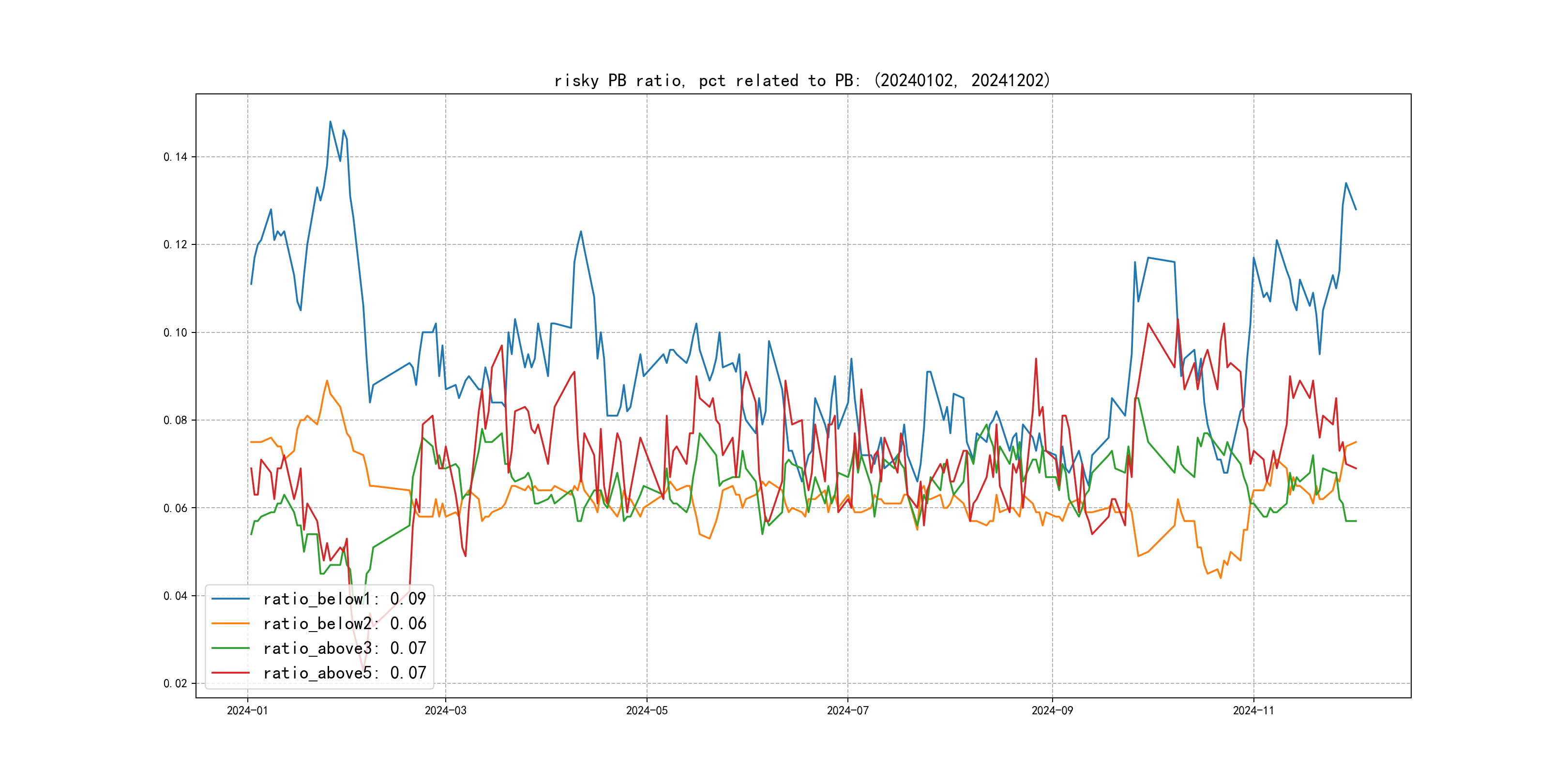Click the 0.14 y-axis tick label
Screen dimensions: 1568x784
coord(175,157)
